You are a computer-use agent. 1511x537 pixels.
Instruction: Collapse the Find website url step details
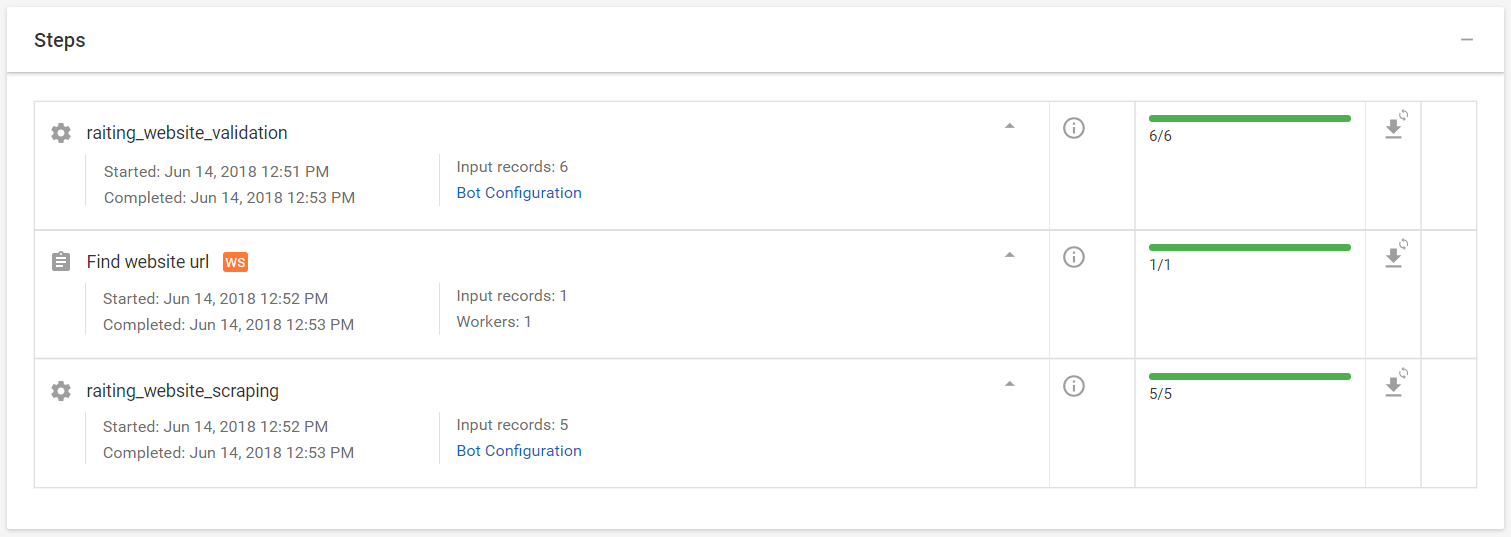1010,255
